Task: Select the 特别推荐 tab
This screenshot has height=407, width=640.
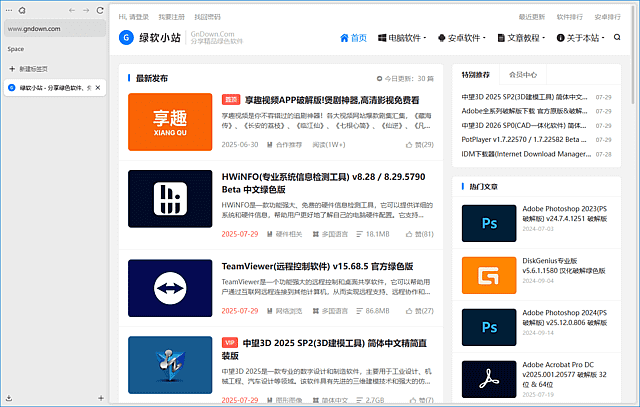Action: [x=476, y=75]
